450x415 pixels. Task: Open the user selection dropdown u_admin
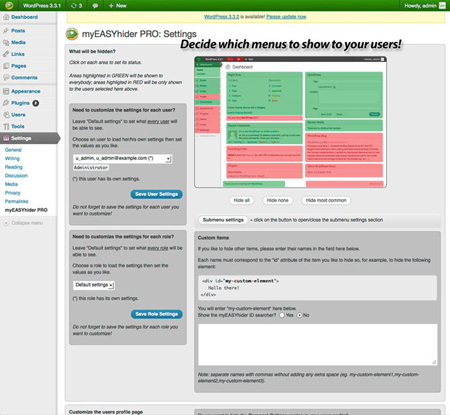pos(122,159)
